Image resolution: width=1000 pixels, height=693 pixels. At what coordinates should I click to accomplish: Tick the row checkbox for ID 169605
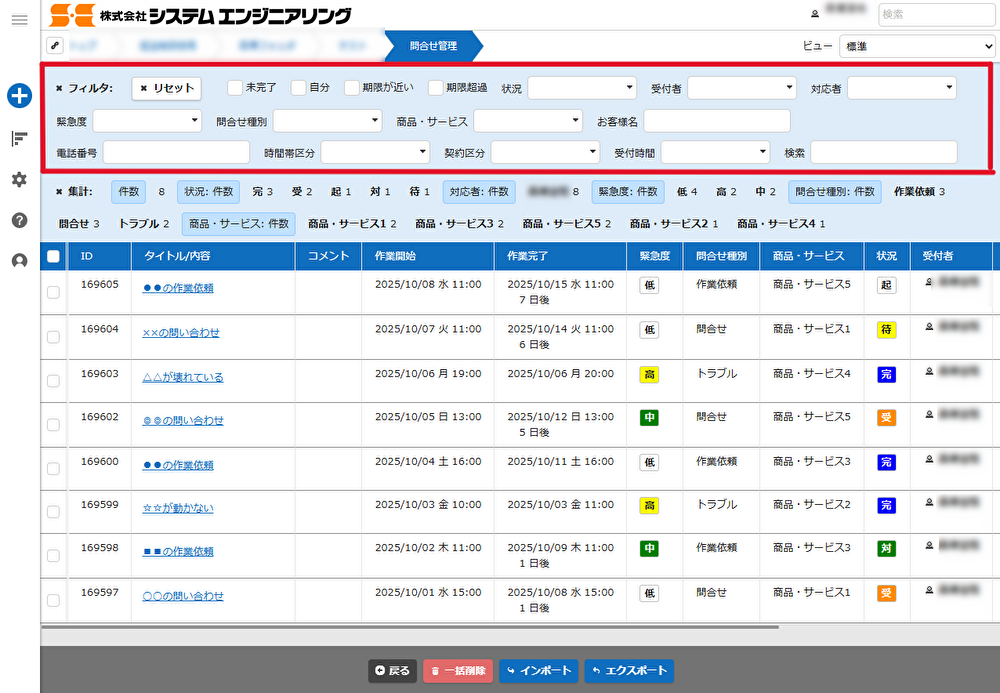pos(54,292)
